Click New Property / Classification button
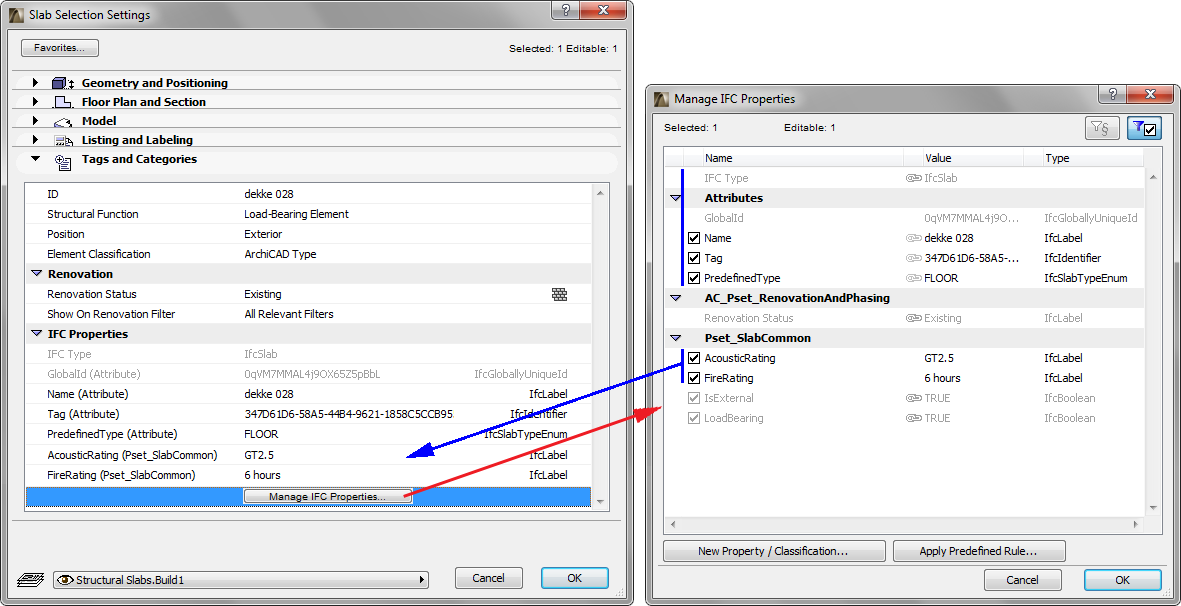This screenshot has height=606, width=1181. 774,551
